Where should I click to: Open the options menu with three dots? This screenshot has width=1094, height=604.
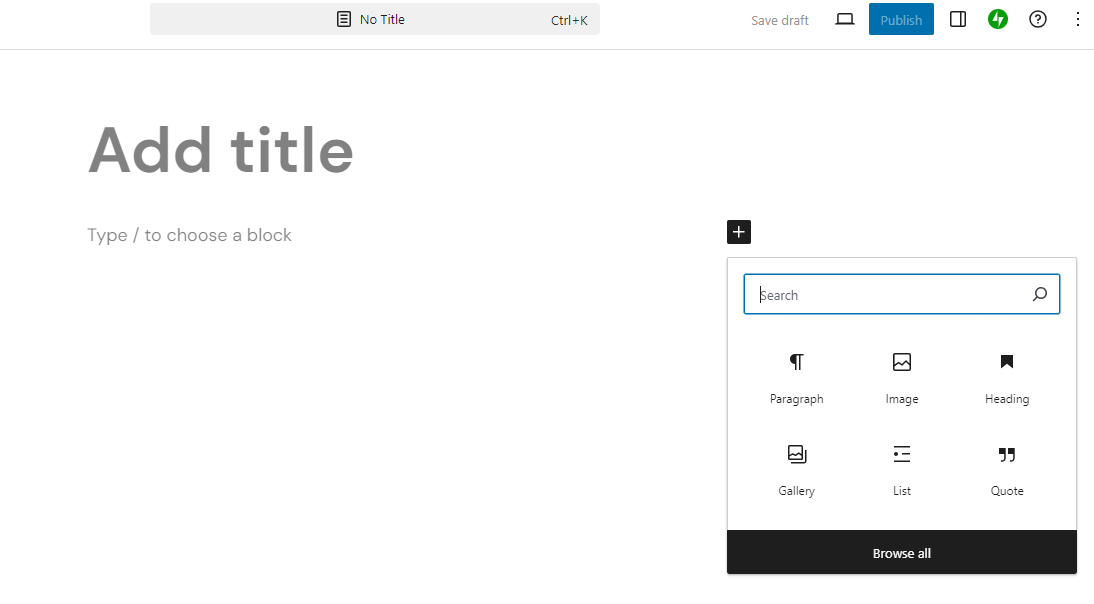coord(1077,19)
